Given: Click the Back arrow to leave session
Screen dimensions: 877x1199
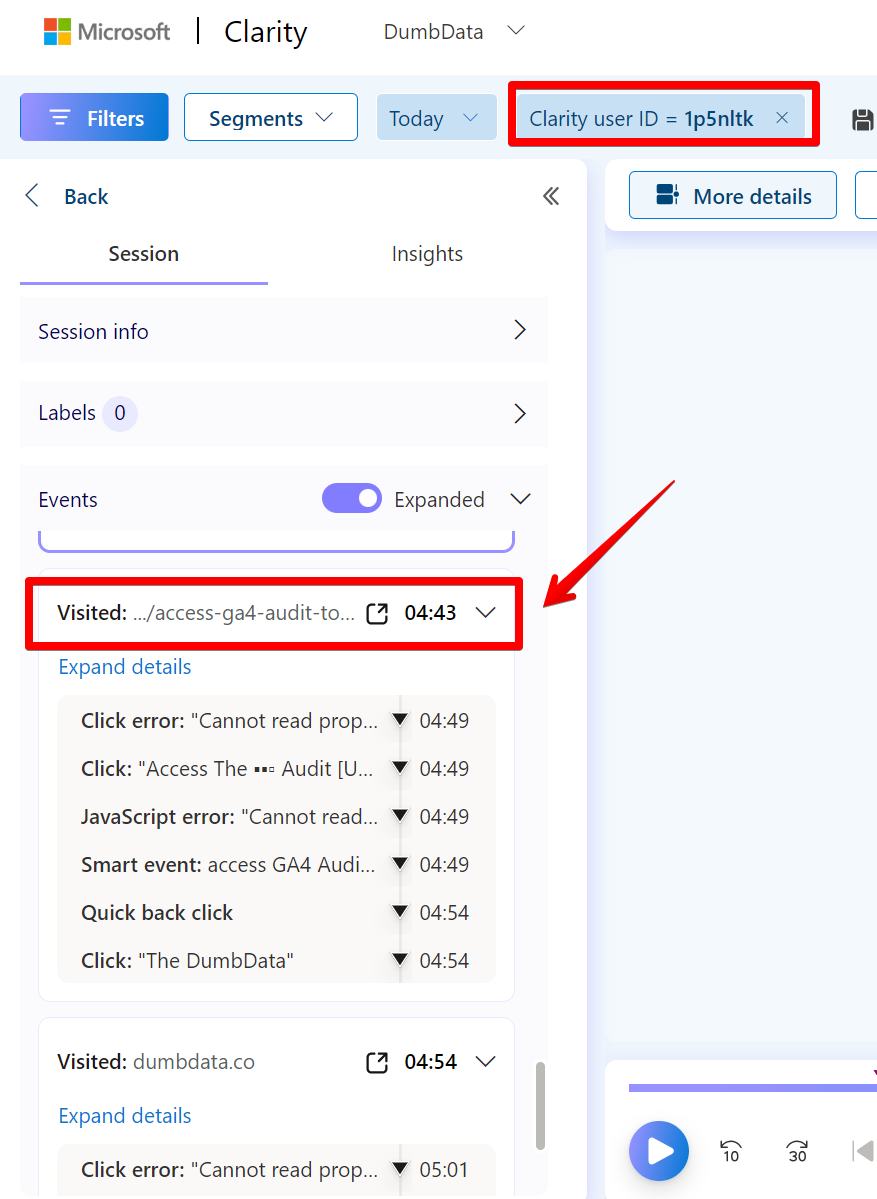Looking at the screenshot, I should (31, 196).
